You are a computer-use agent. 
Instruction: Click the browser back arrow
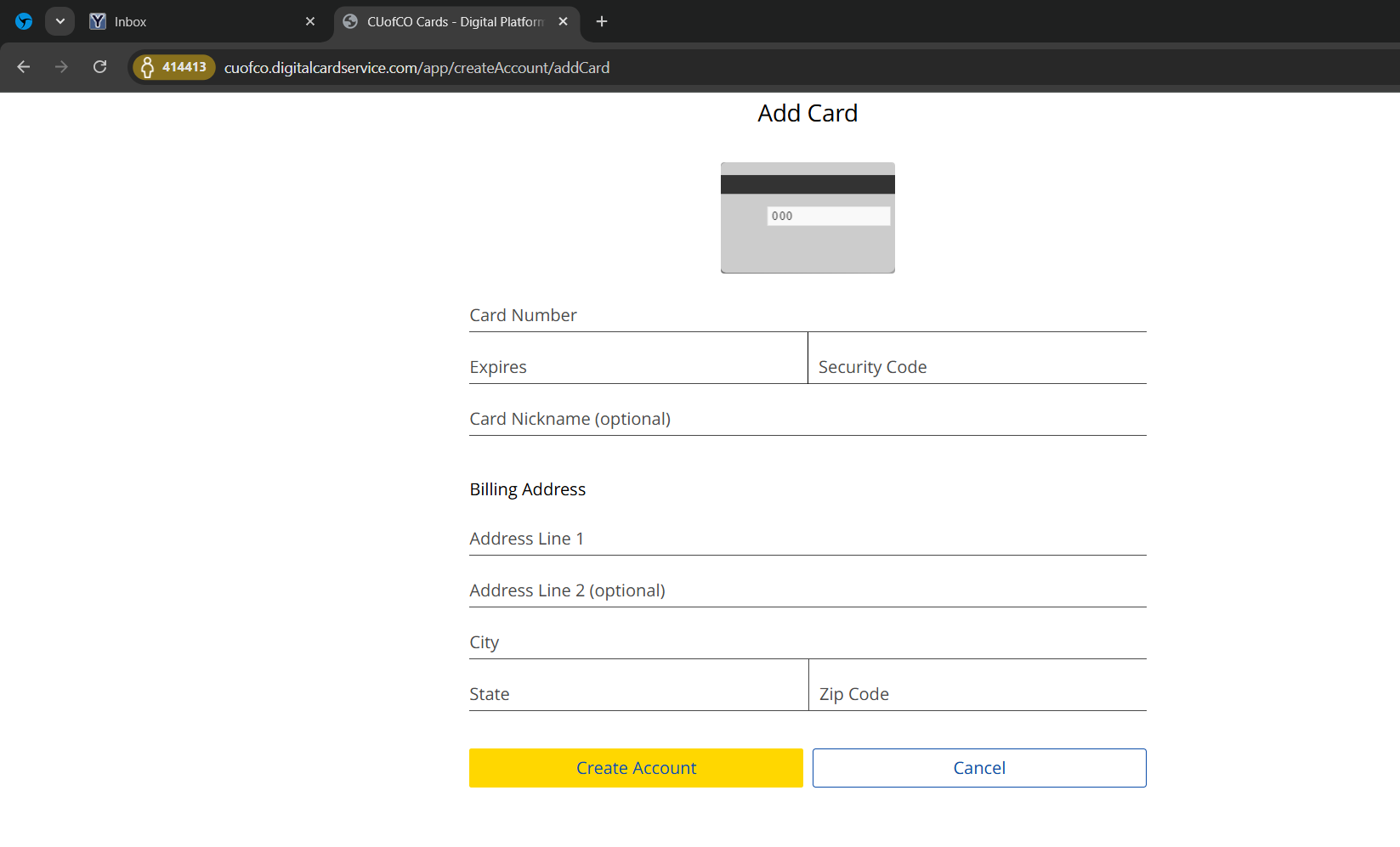click(x=24, y=67)
